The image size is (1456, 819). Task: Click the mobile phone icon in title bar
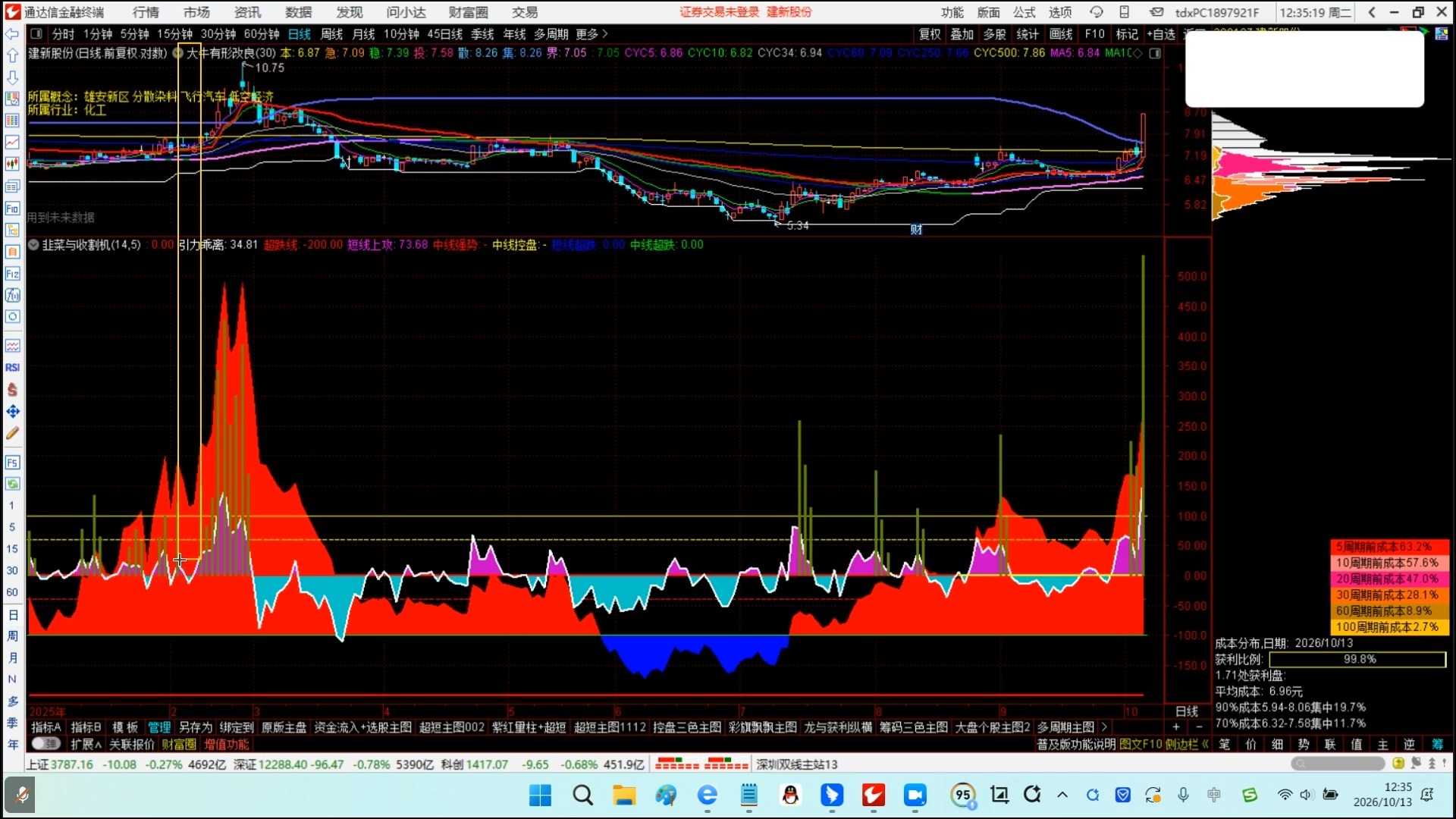pos(1125,12)
